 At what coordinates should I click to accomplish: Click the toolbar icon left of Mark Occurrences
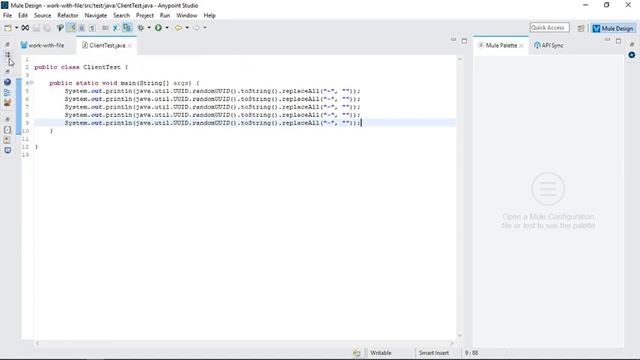(x=60, y=28)
